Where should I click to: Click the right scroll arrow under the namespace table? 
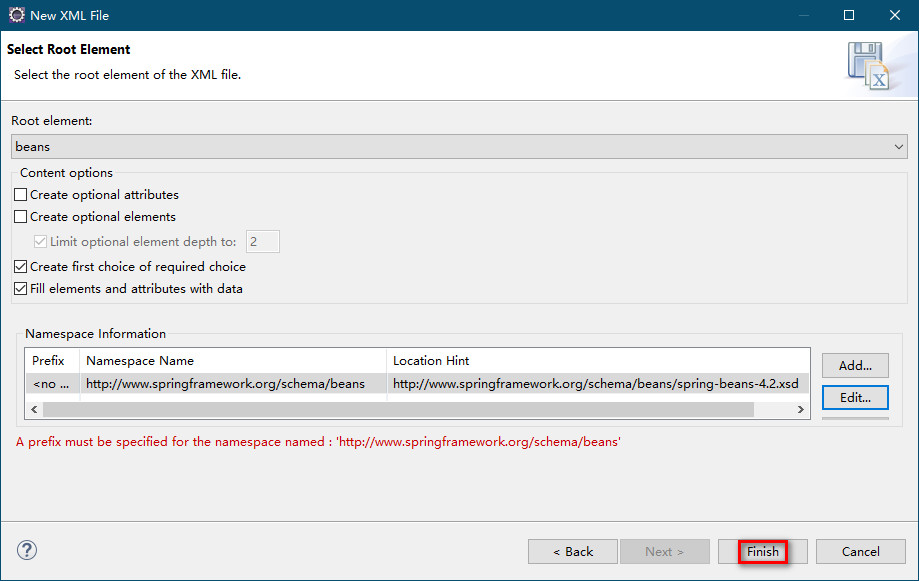pyautogui.click(x=800, y=409)
